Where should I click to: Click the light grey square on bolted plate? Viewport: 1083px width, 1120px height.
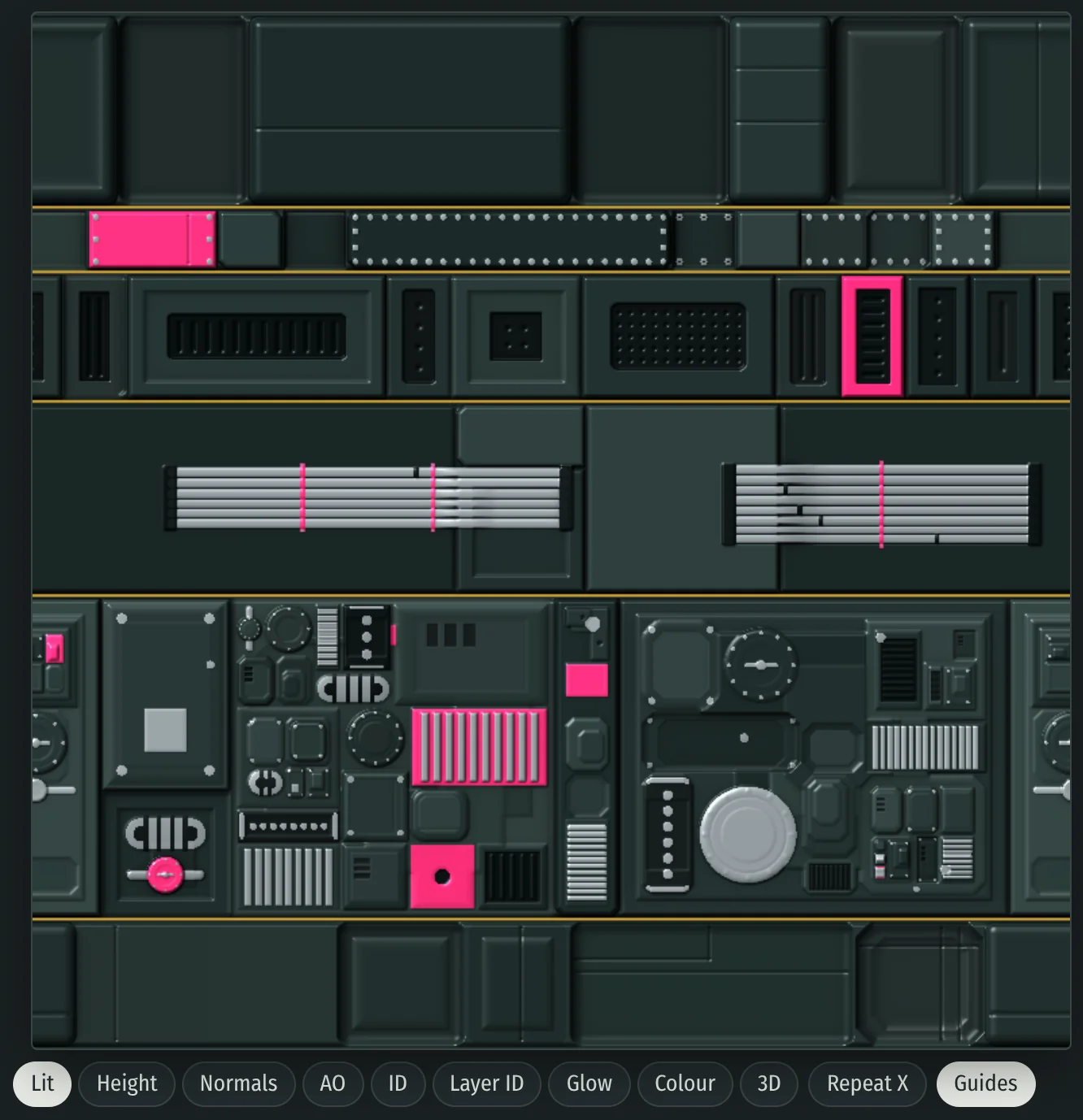click(x=165, y=730)
